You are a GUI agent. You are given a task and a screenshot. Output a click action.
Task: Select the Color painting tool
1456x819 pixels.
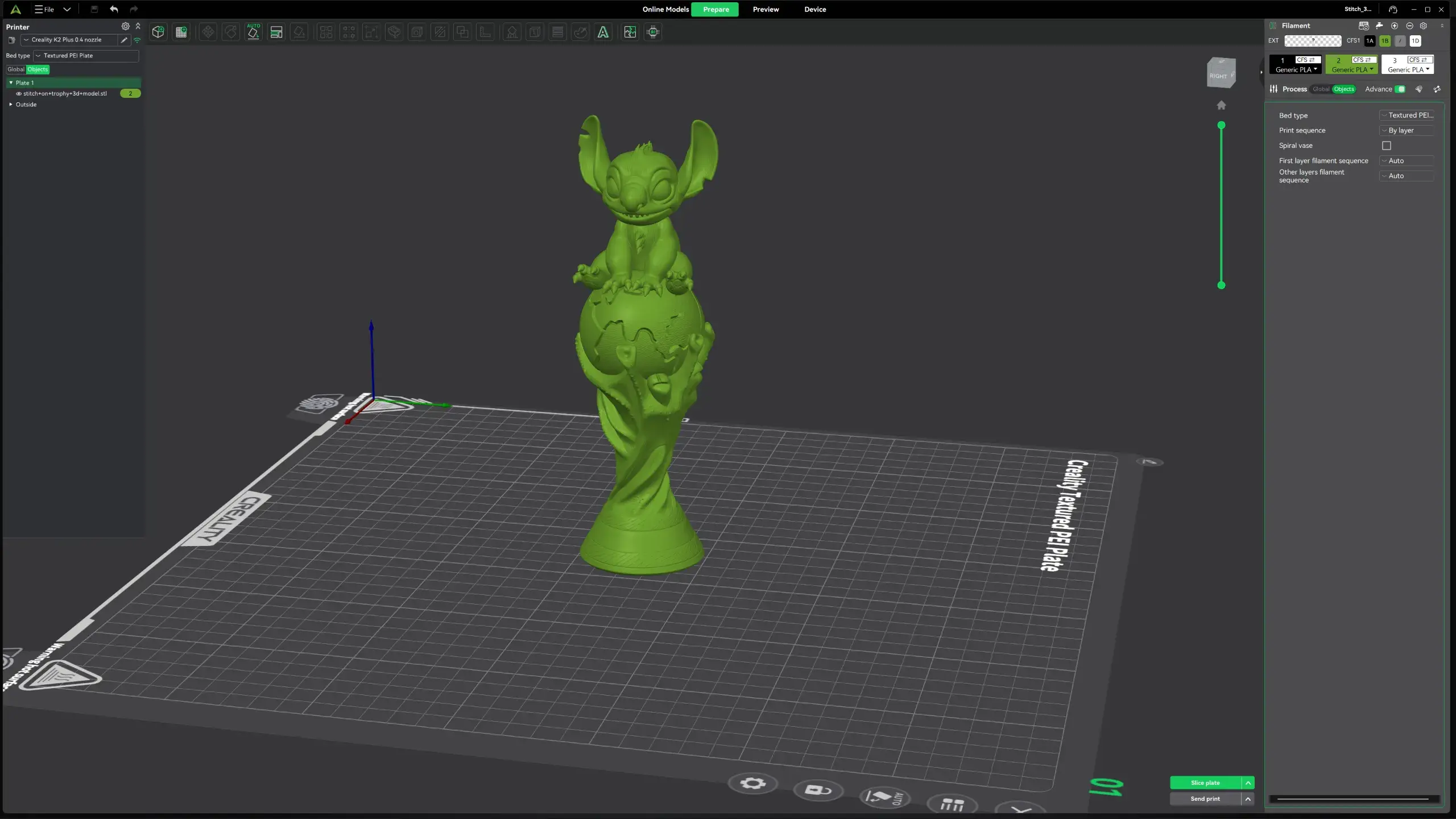pyautogui.click(x=580, y=32)
